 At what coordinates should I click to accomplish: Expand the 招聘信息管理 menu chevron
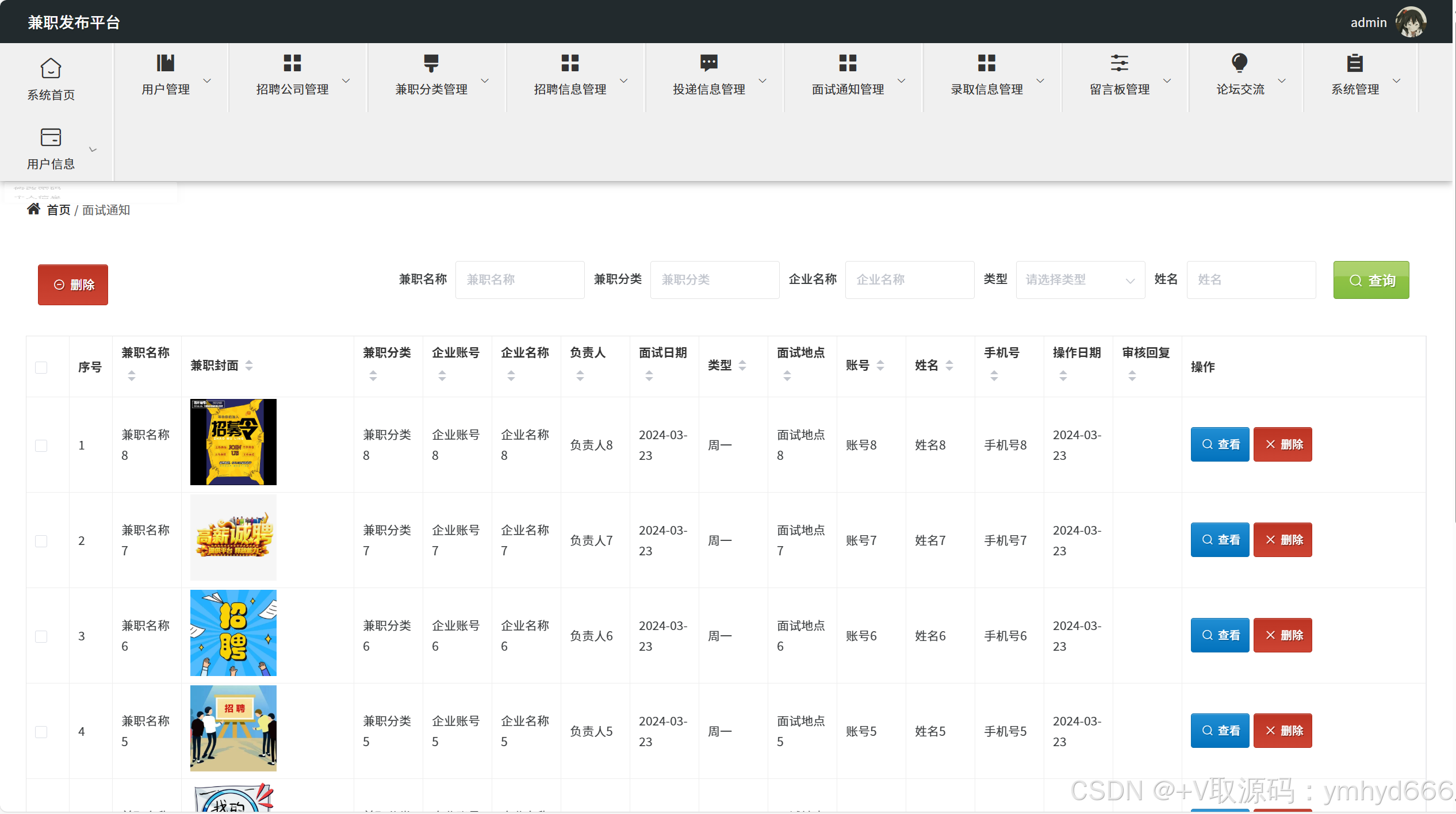click(x=623, y=81)
